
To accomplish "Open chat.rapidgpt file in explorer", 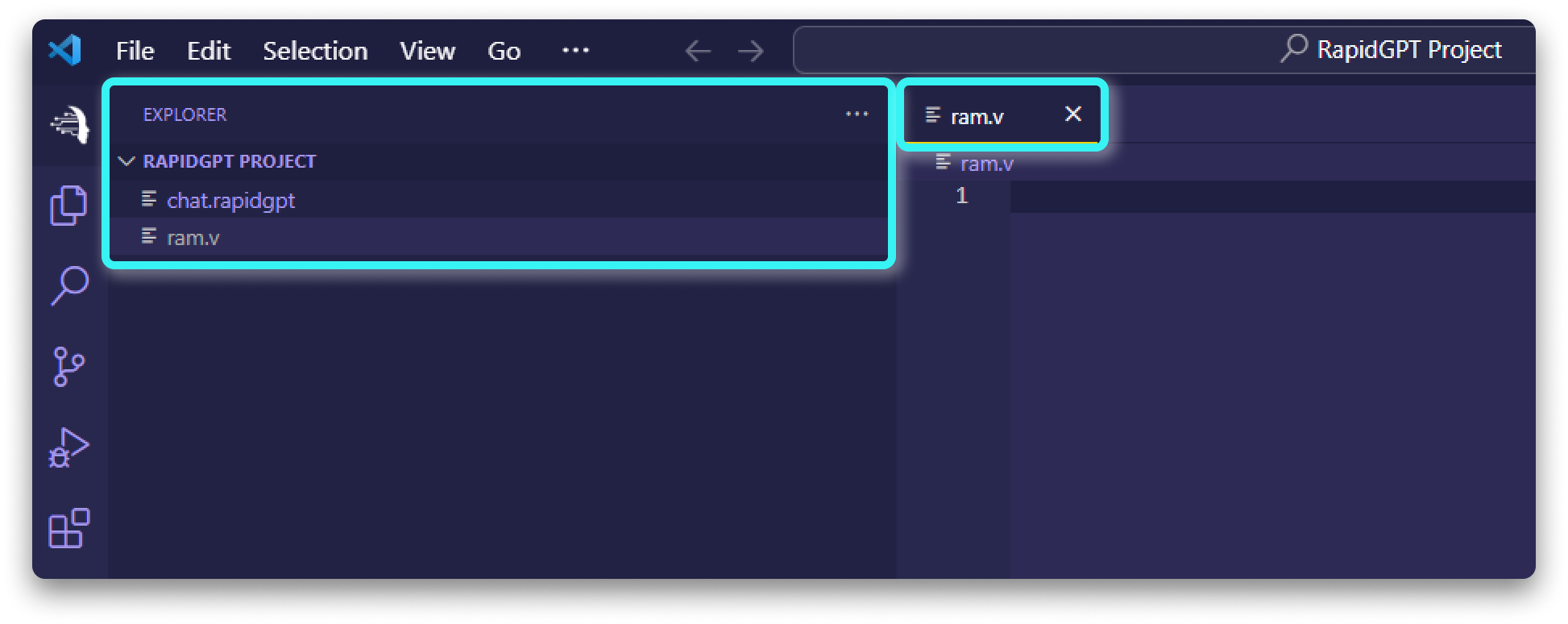I will [x=499, y=199].
